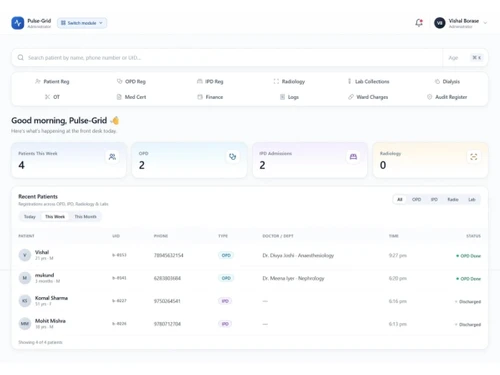Open Lab Collections shortcut

[x=368, y=81]
